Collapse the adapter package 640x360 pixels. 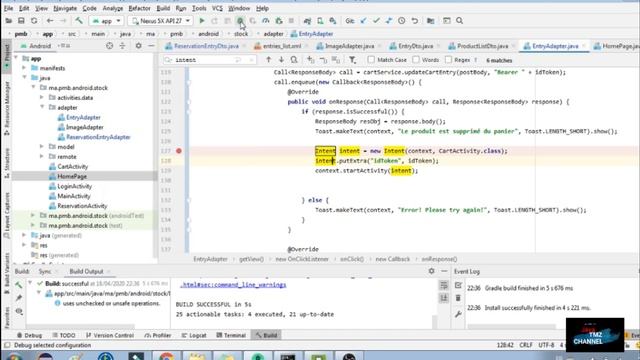point(42,107)
